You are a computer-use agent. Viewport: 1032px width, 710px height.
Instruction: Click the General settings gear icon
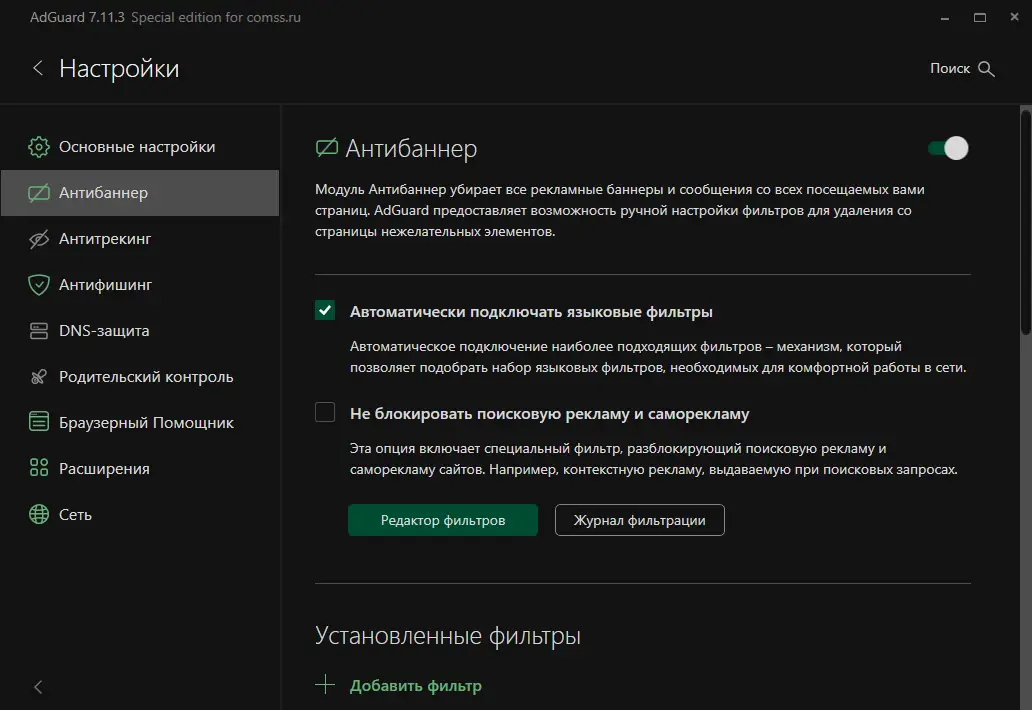[39, 147]
